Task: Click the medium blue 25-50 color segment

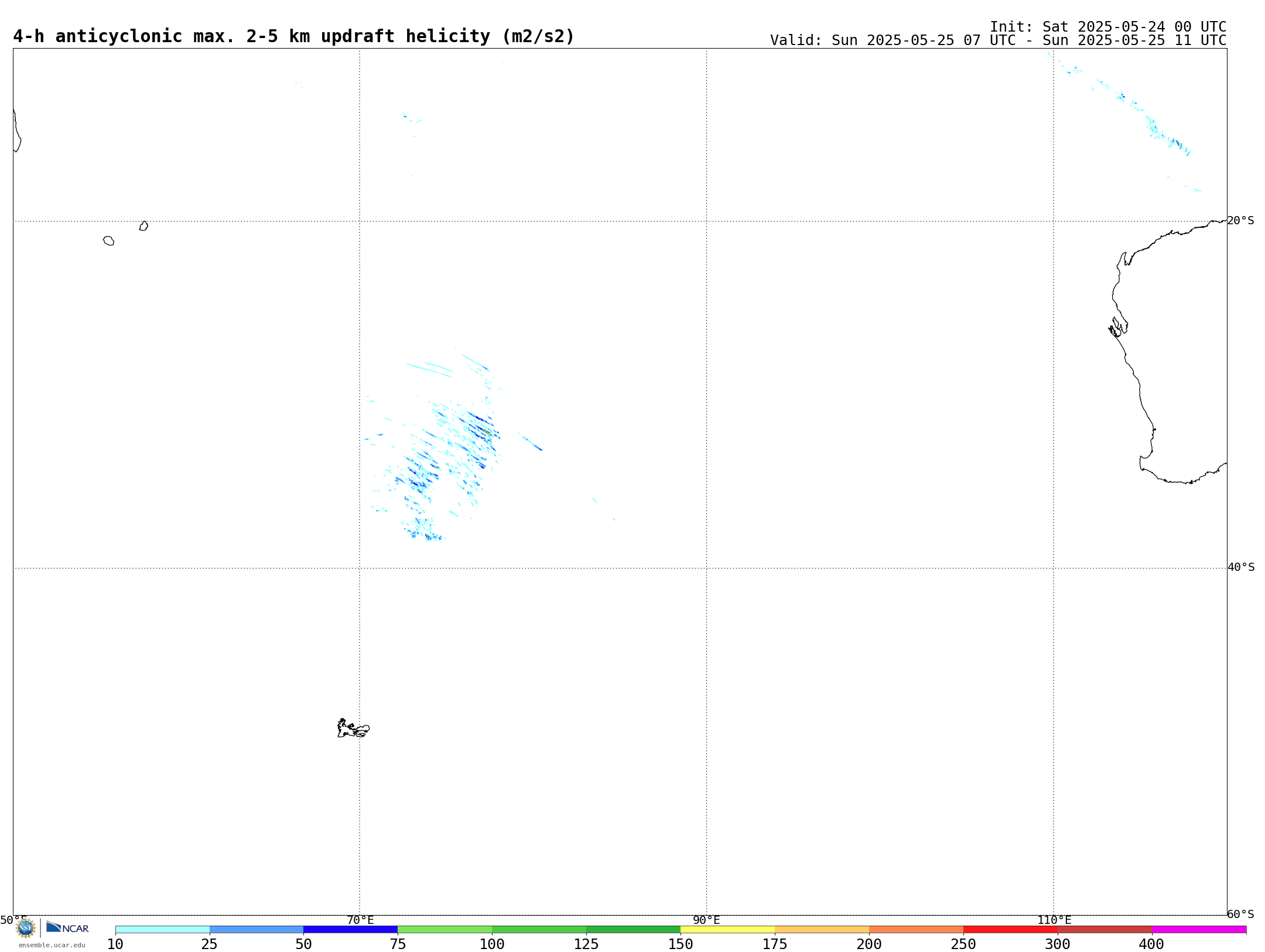Action: point(257,930)
